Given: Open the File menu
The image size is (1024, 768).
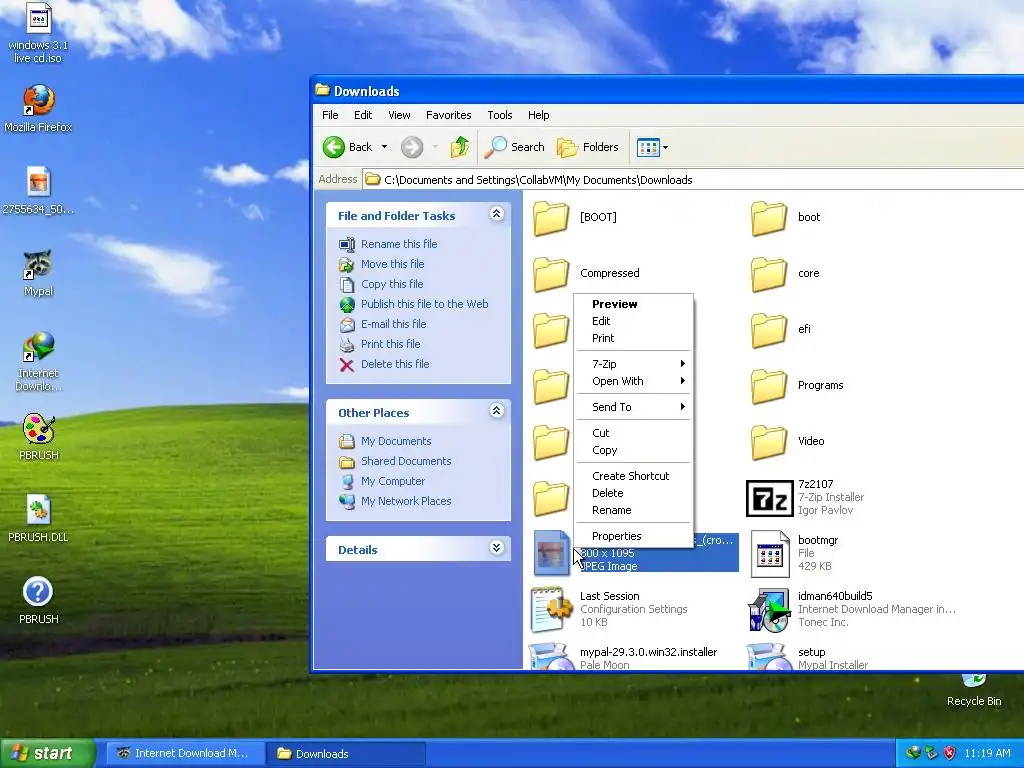Looking at the screenshot, I should [330, 115].
